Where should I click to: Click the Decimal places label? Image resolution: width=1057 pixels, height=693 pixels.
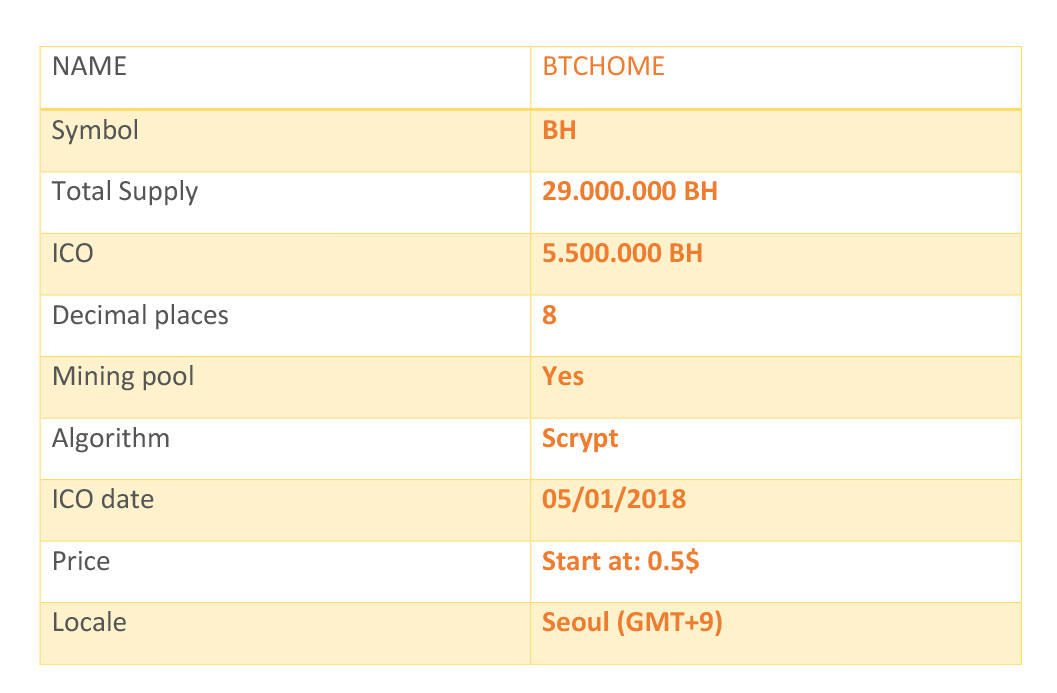click(140, 315)
